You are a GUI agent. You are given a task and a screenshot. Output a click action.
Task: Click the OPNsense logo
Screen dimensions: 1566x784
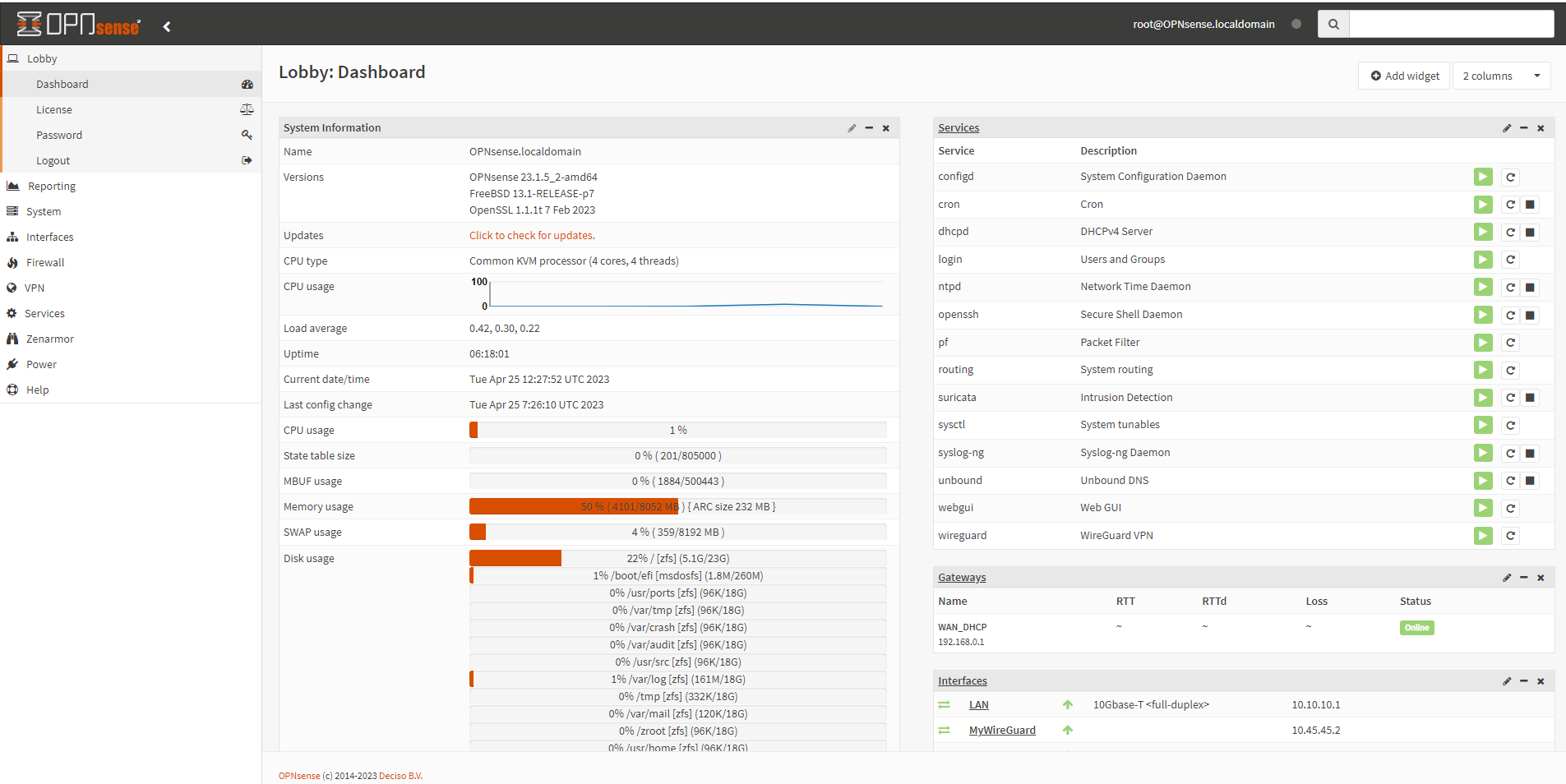78,24
